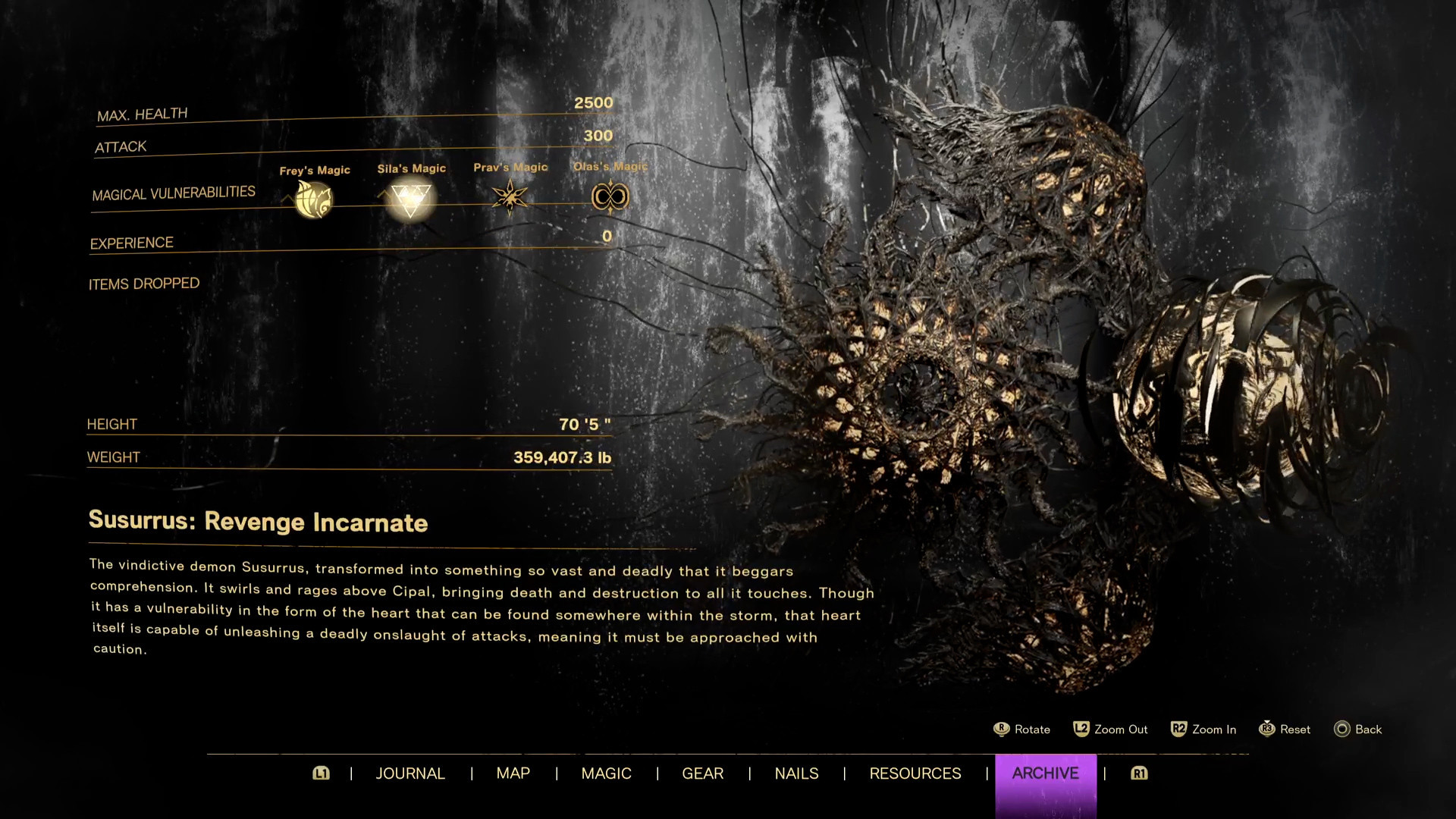Select the Olas's Magic infinity icon
The image size is (1456, 819).
point(610,197)
